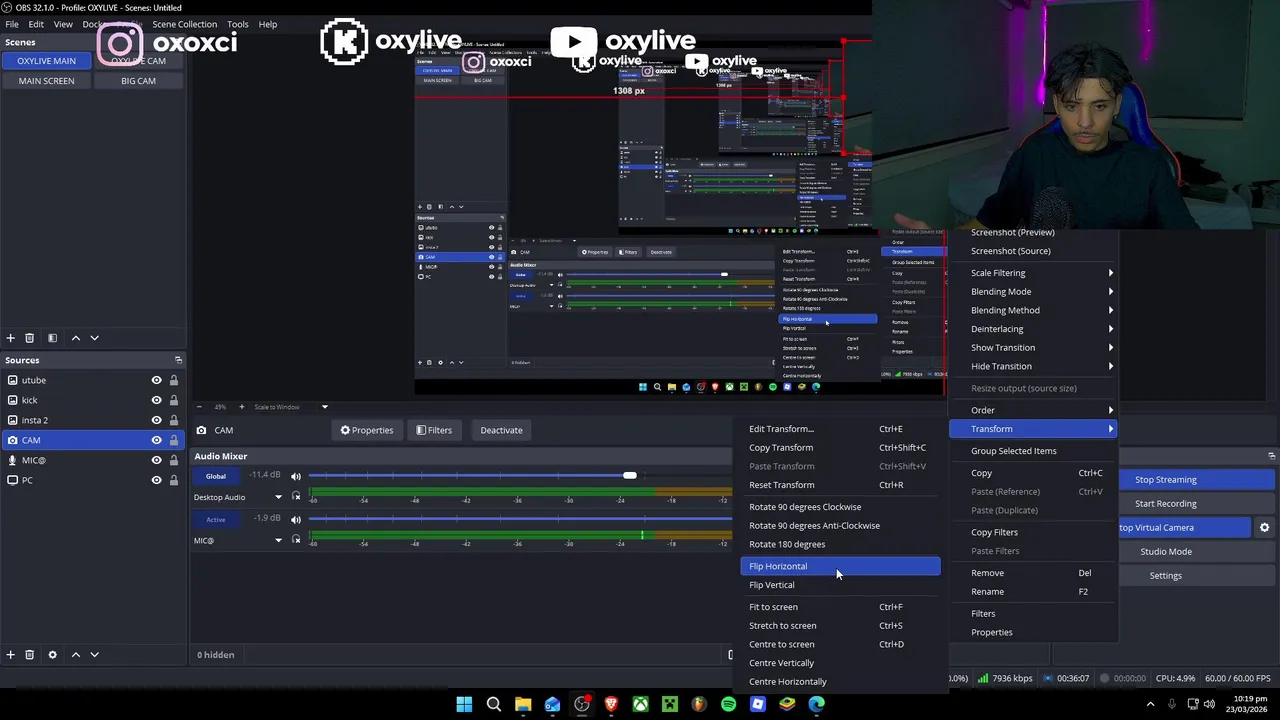Viewport: 1280px width, 720px height.
Task: Open Microsoft Edge from the taskbar
Action: 816,704
